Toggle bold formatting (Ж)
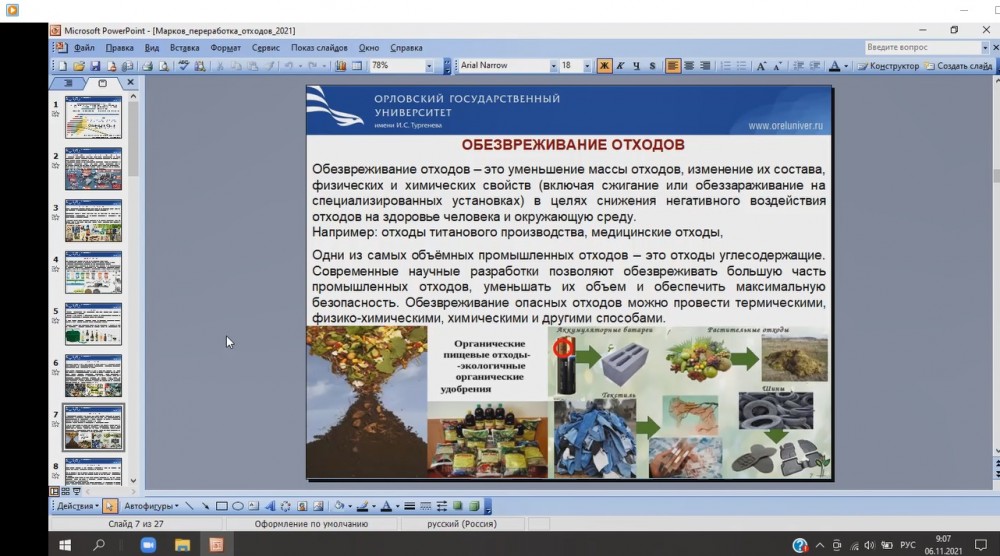 point(604,66)
